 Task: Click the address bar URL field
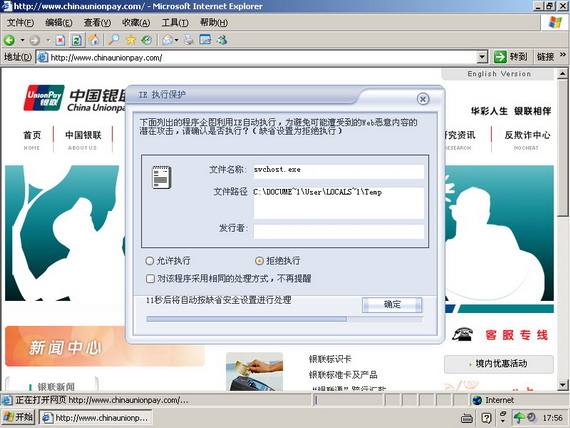pos(263,57)
